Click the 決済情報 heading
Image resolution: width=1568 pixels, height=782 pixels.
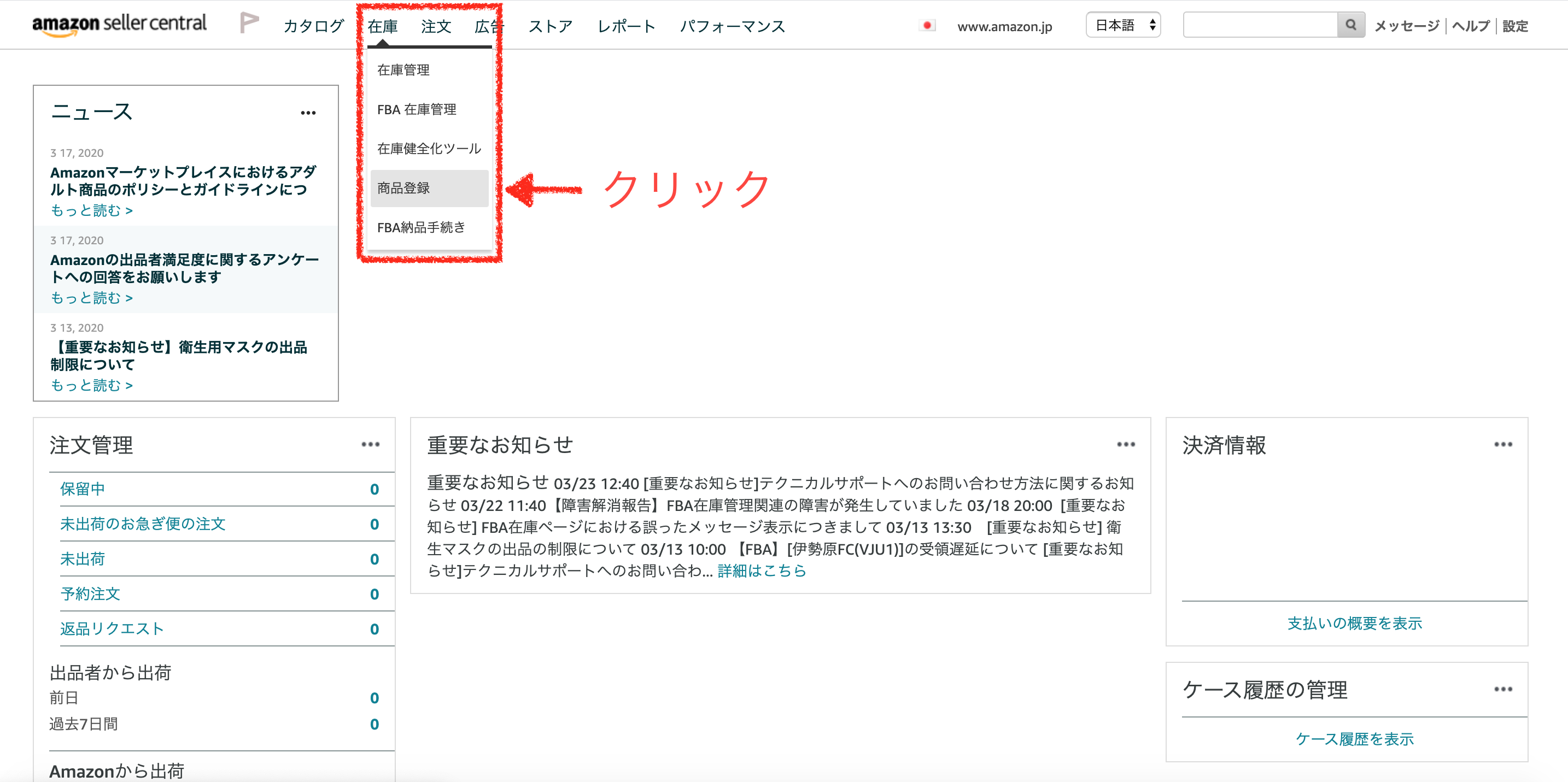[x=1224, y=445]
